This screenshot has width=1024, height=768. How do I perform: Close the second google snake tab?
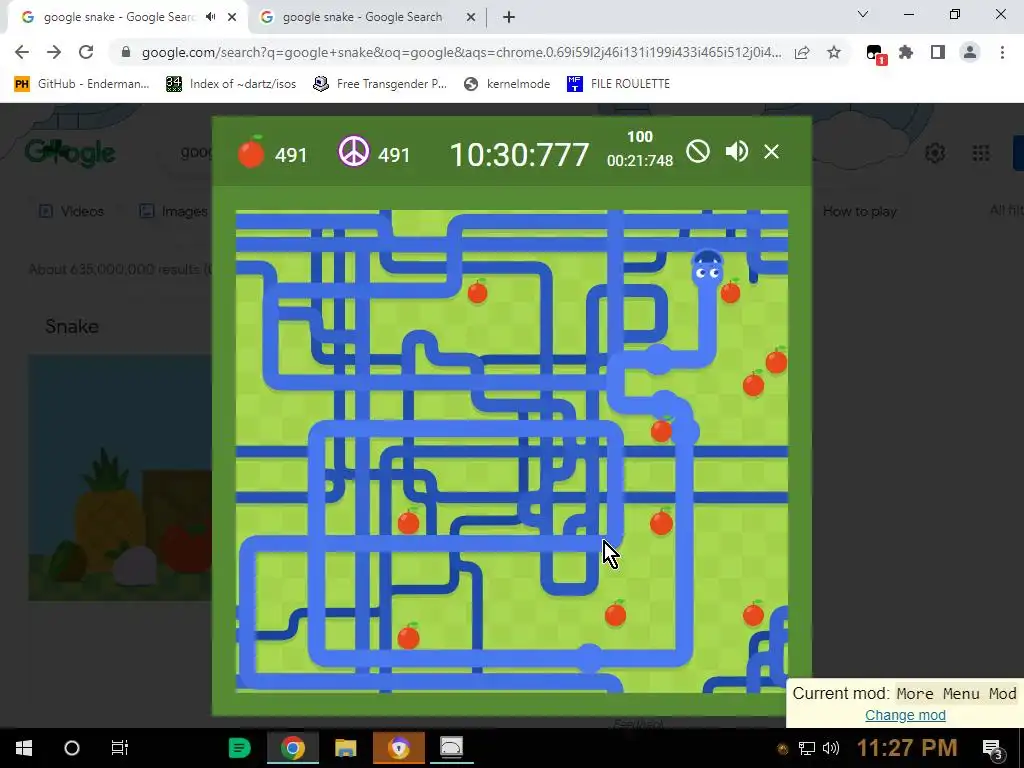click(x=471, y=17)
